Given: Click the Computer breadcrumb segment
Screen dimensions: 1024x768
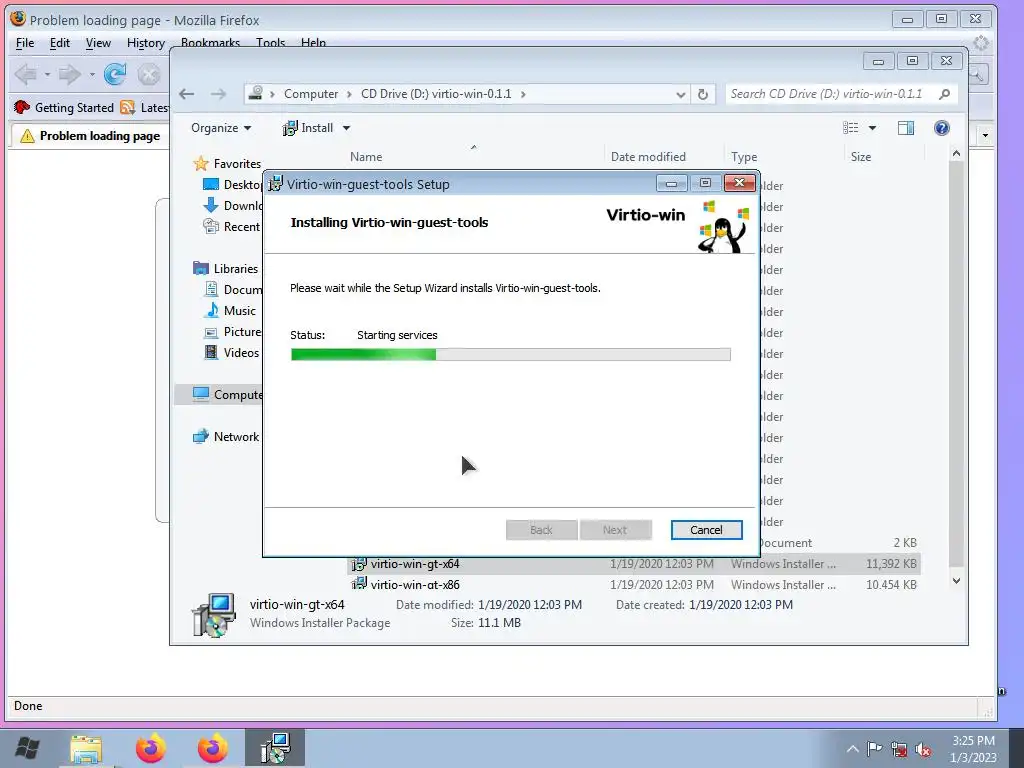Looking at the screenshot, I should (311, 94).
